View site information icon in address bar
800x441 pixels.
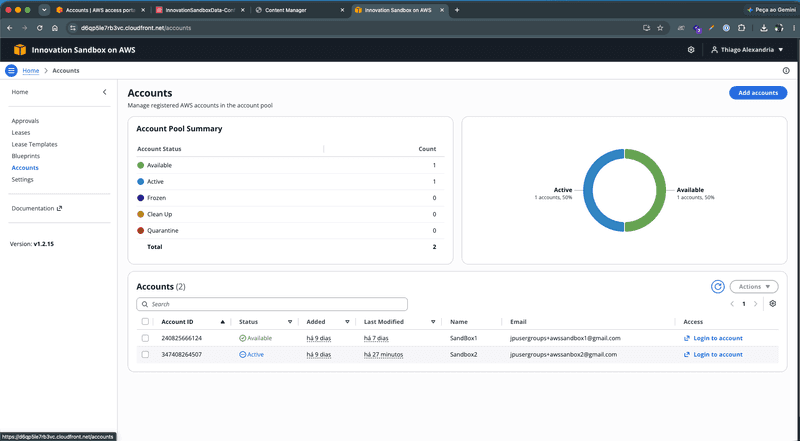point(72,28)
